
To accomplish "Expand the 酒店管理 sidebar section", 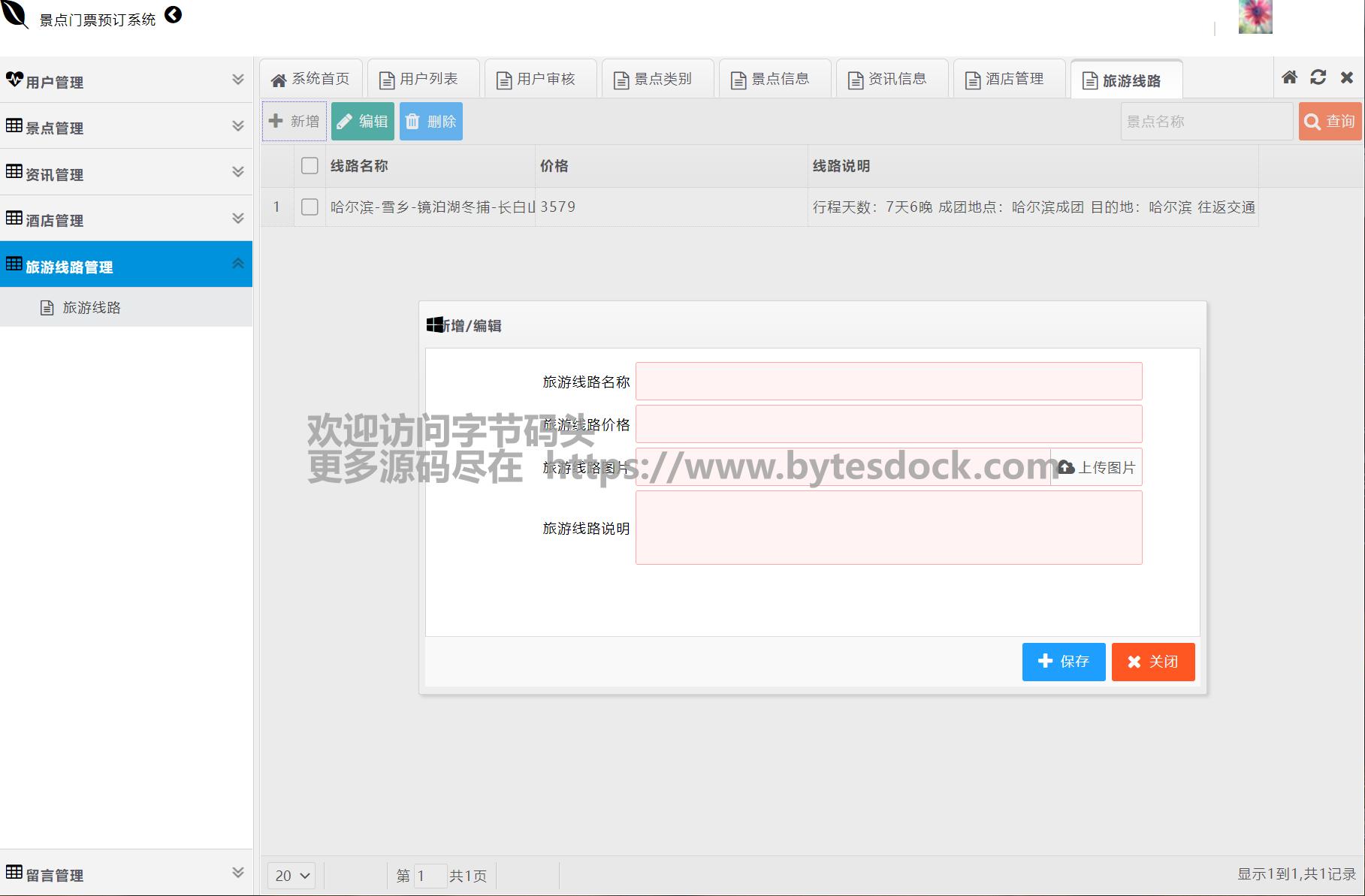I will coord(126,219).
